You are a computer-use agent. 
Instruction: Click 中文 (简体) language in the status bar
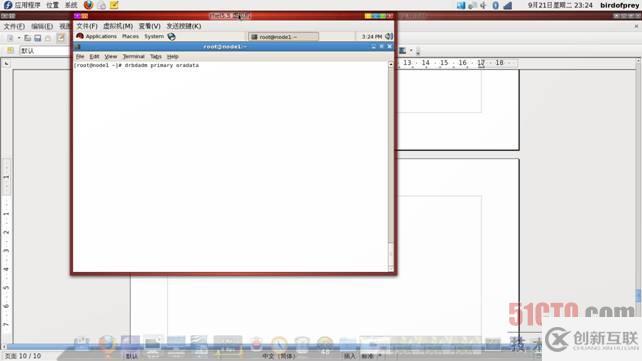pos(278,356)
